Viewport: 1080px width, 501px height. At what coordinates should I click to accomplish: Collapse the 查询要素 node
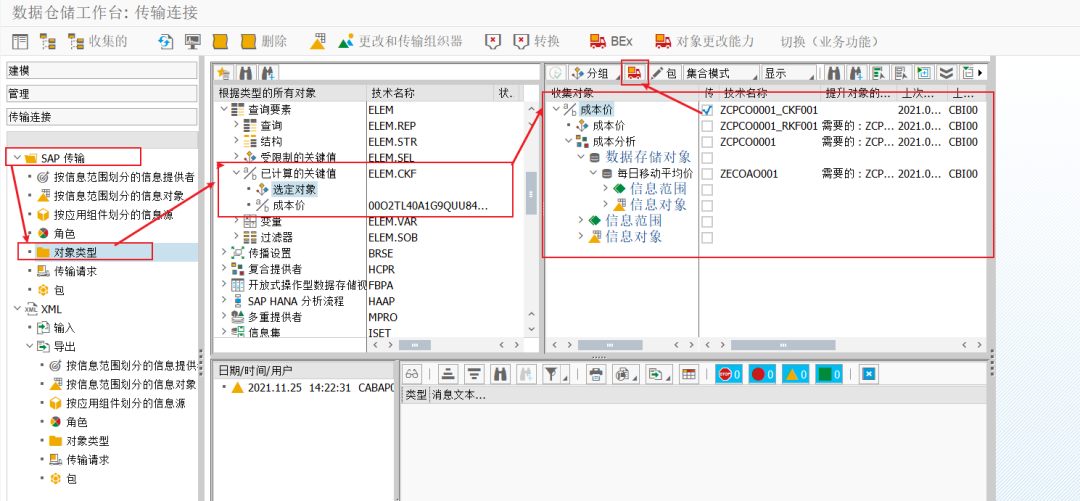tap(223, 109)
